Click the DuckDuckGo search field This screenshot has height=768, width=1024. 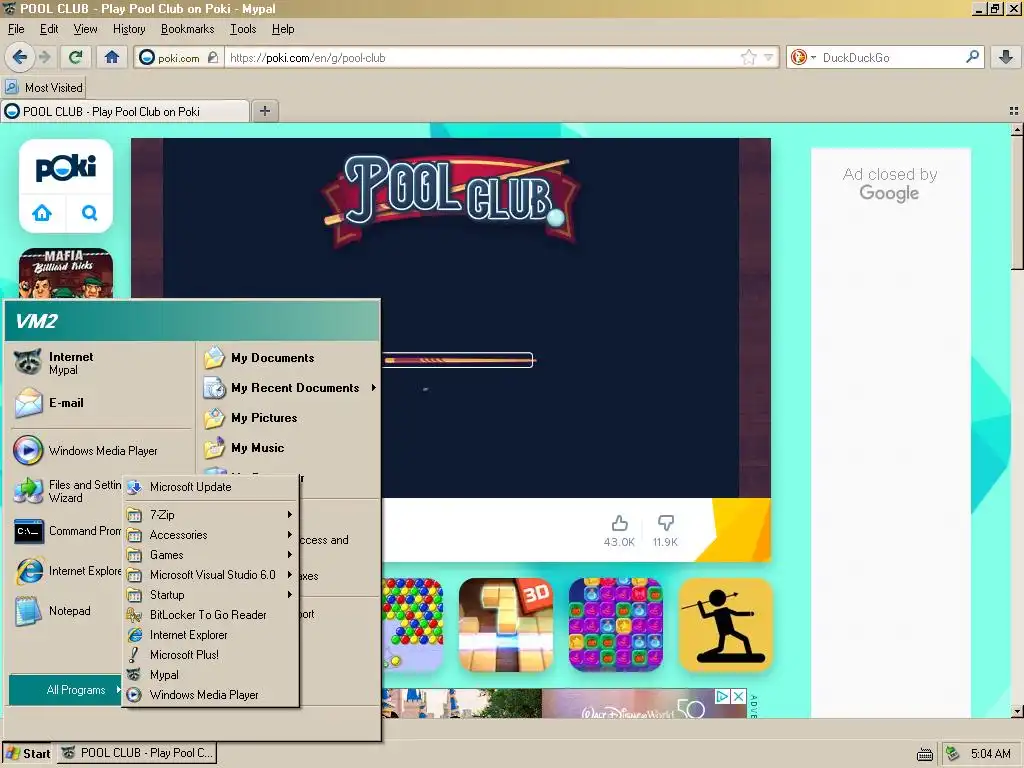pos(891,57)
